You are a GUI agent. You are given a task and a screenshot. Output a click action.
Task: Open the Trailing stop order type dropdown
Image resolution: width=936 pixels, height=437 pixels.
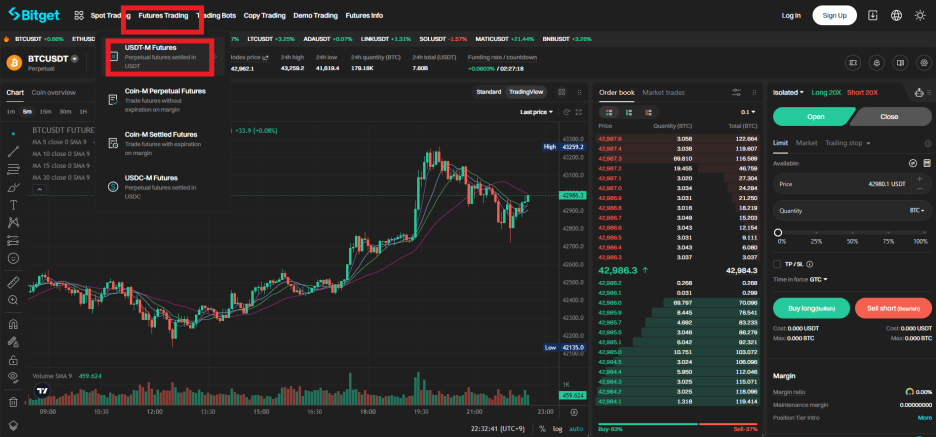(x=848, y=143)
